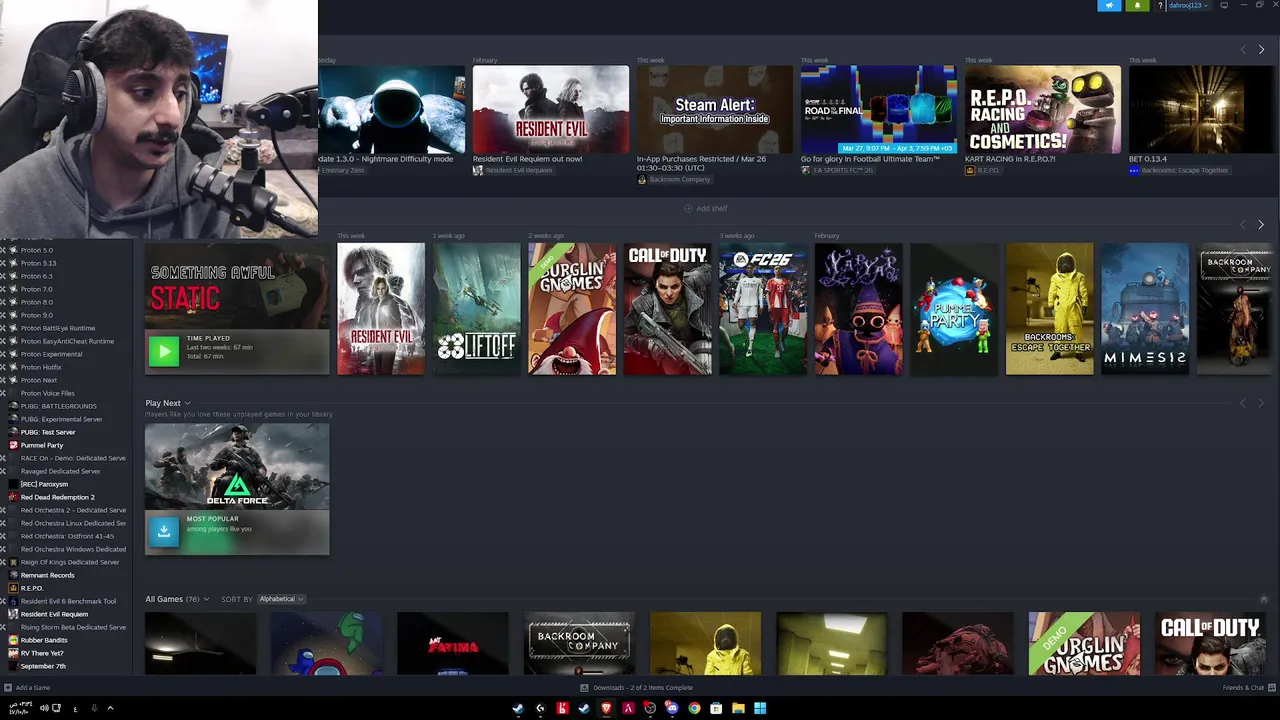Select PUBG: Test Server entry
1280x720 pixels.
point(48,432)
